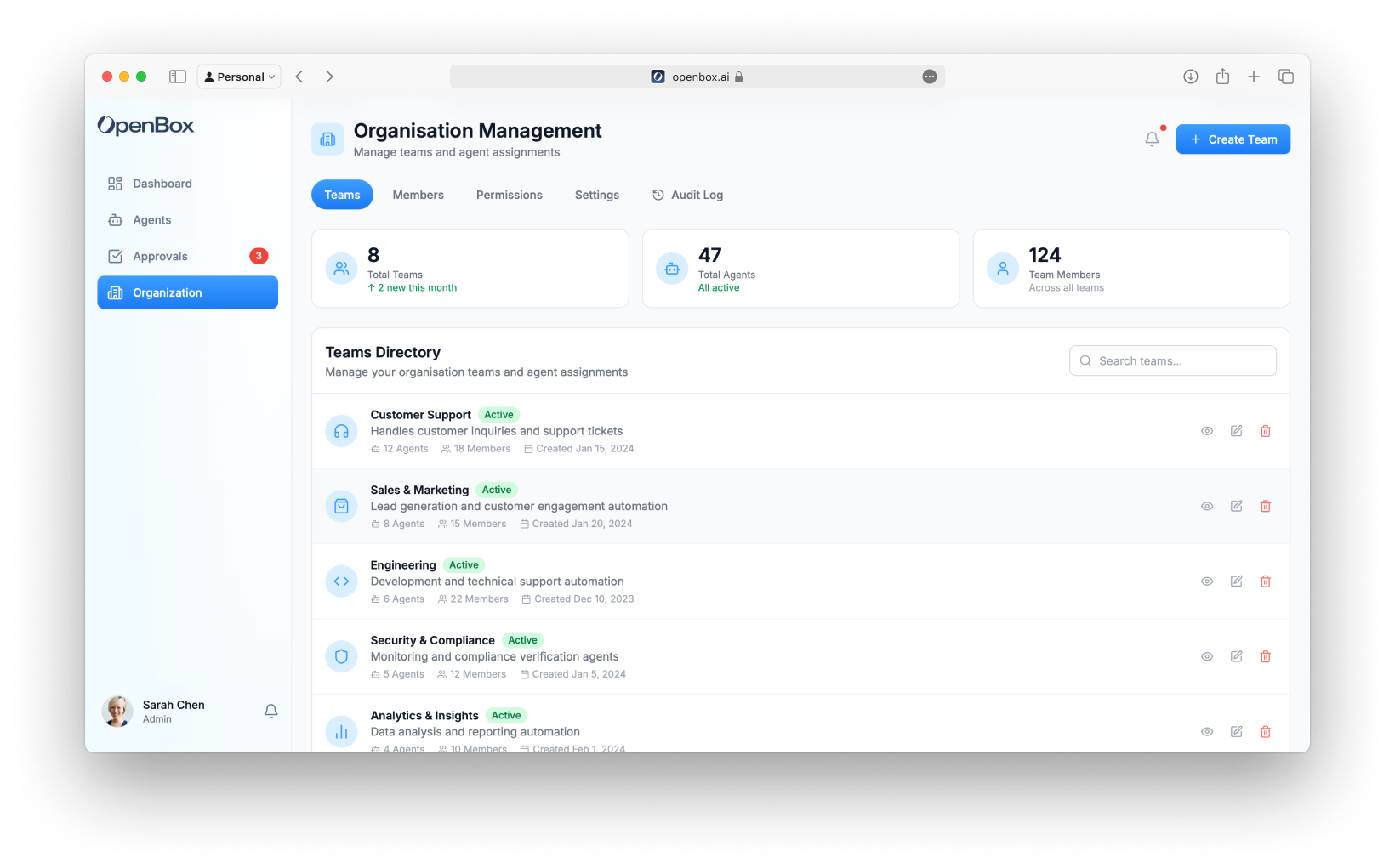Viewport: 1395px width, 868px height.
Task: Toggle the Safari sidebar panel
Action: click(x=178, y=77)
